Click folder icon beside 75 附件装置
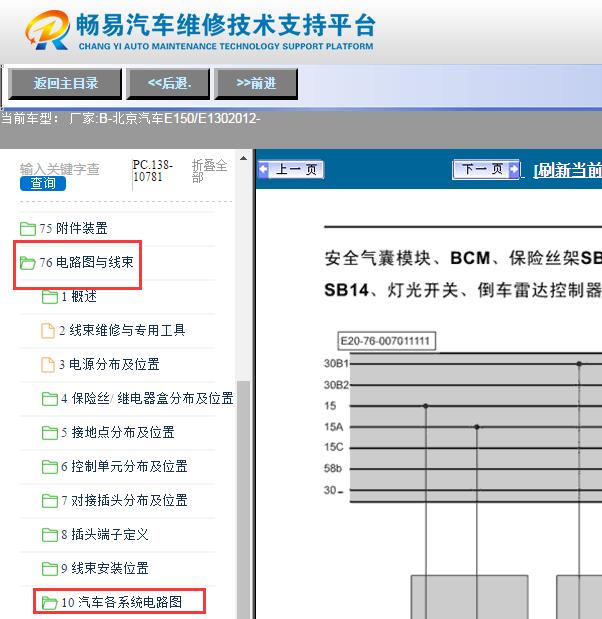Screen dimensions: 602x619 click(x=28, y=228)
